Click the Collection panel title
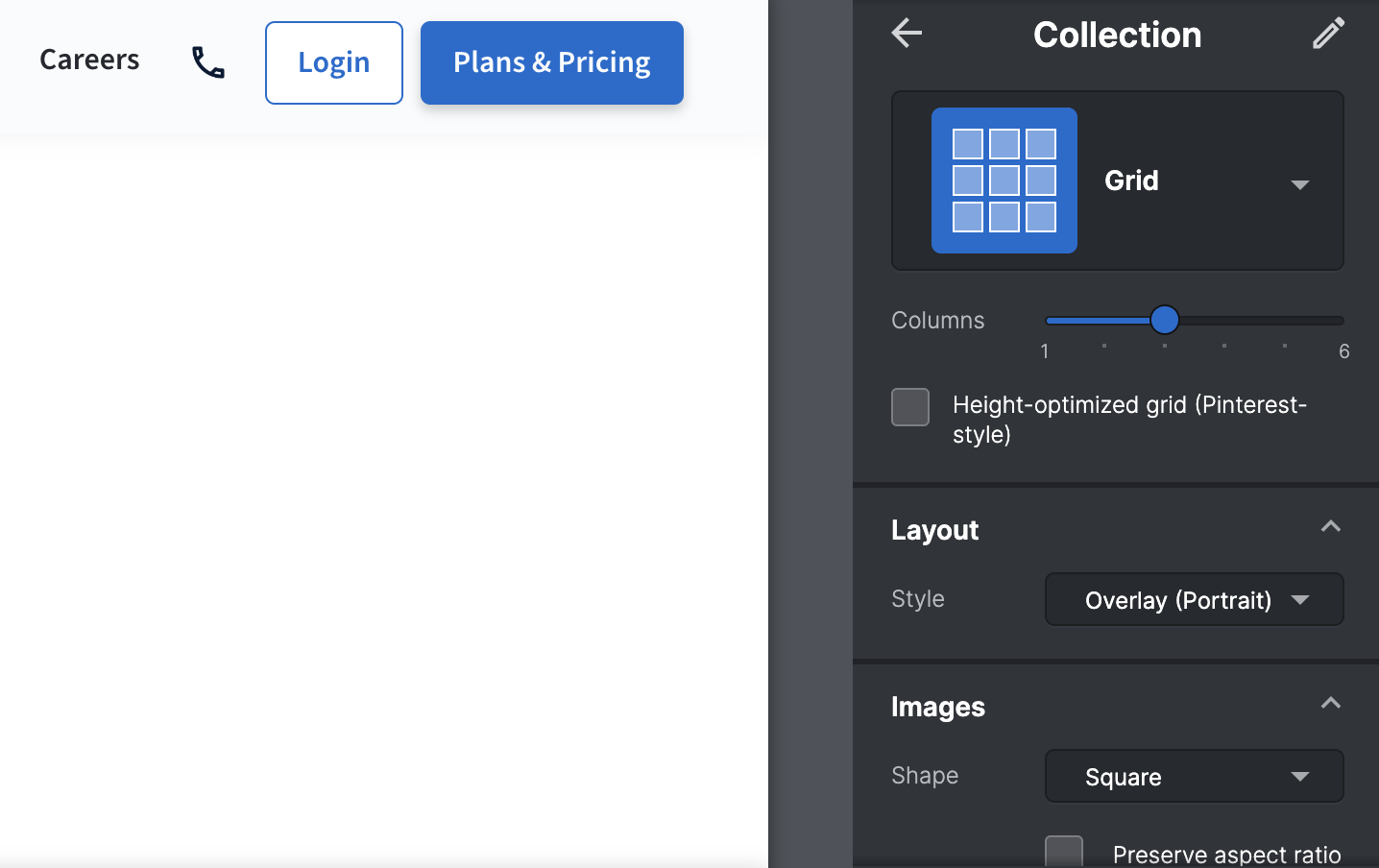Screen dimensions: 1379x868 click(1117, 35)
